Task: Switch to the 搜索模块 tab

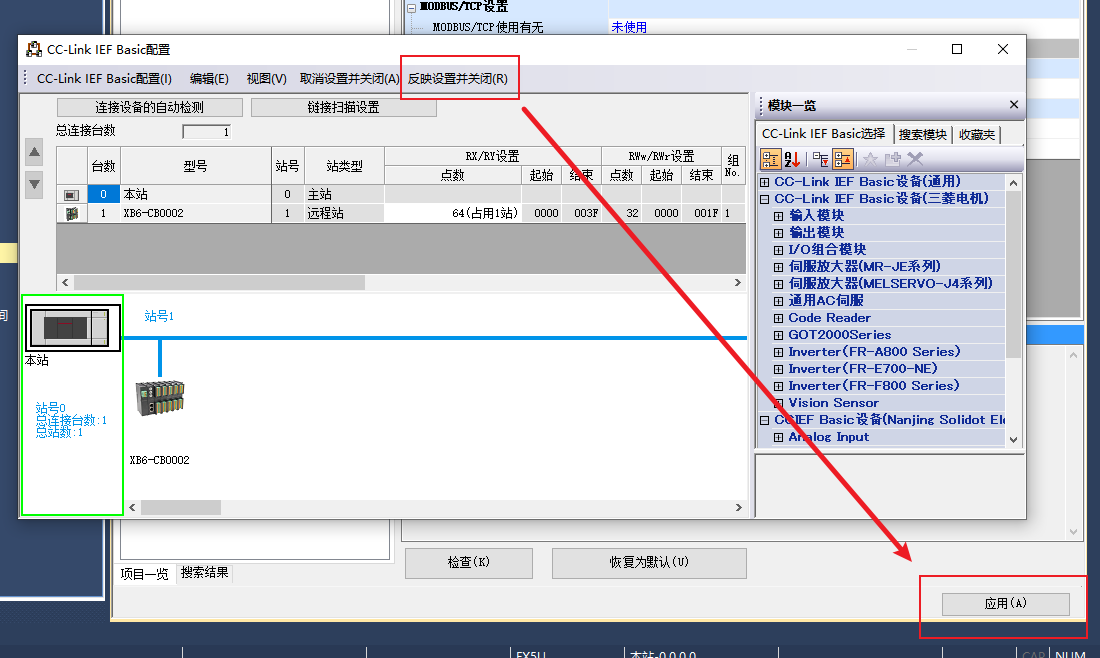Action: pos(923,134)
